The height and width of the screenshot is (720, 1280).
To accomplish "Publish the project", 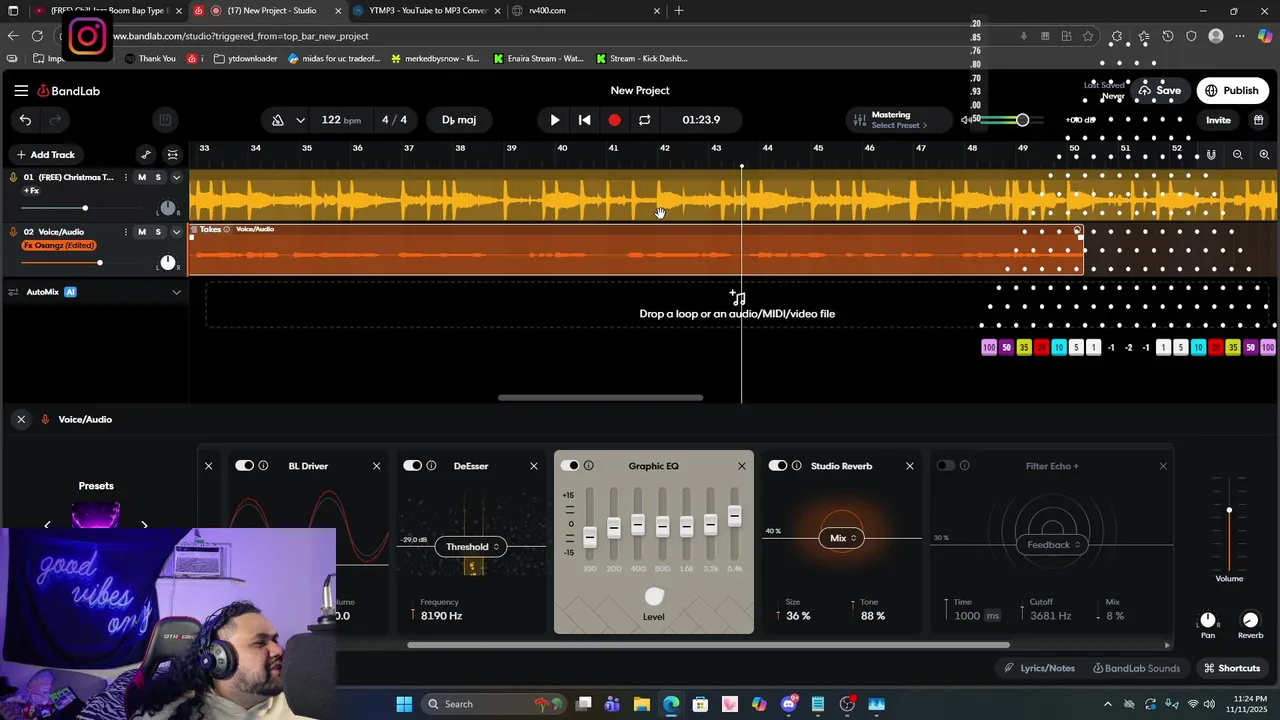I will point(1232,91).
